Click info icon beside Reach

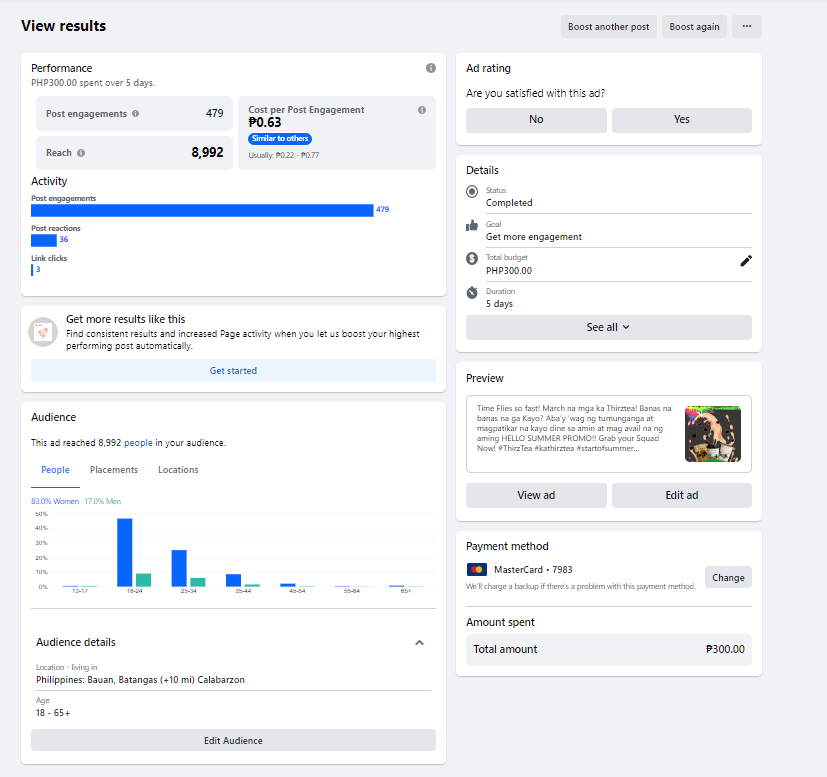click(x=81, y=153)
